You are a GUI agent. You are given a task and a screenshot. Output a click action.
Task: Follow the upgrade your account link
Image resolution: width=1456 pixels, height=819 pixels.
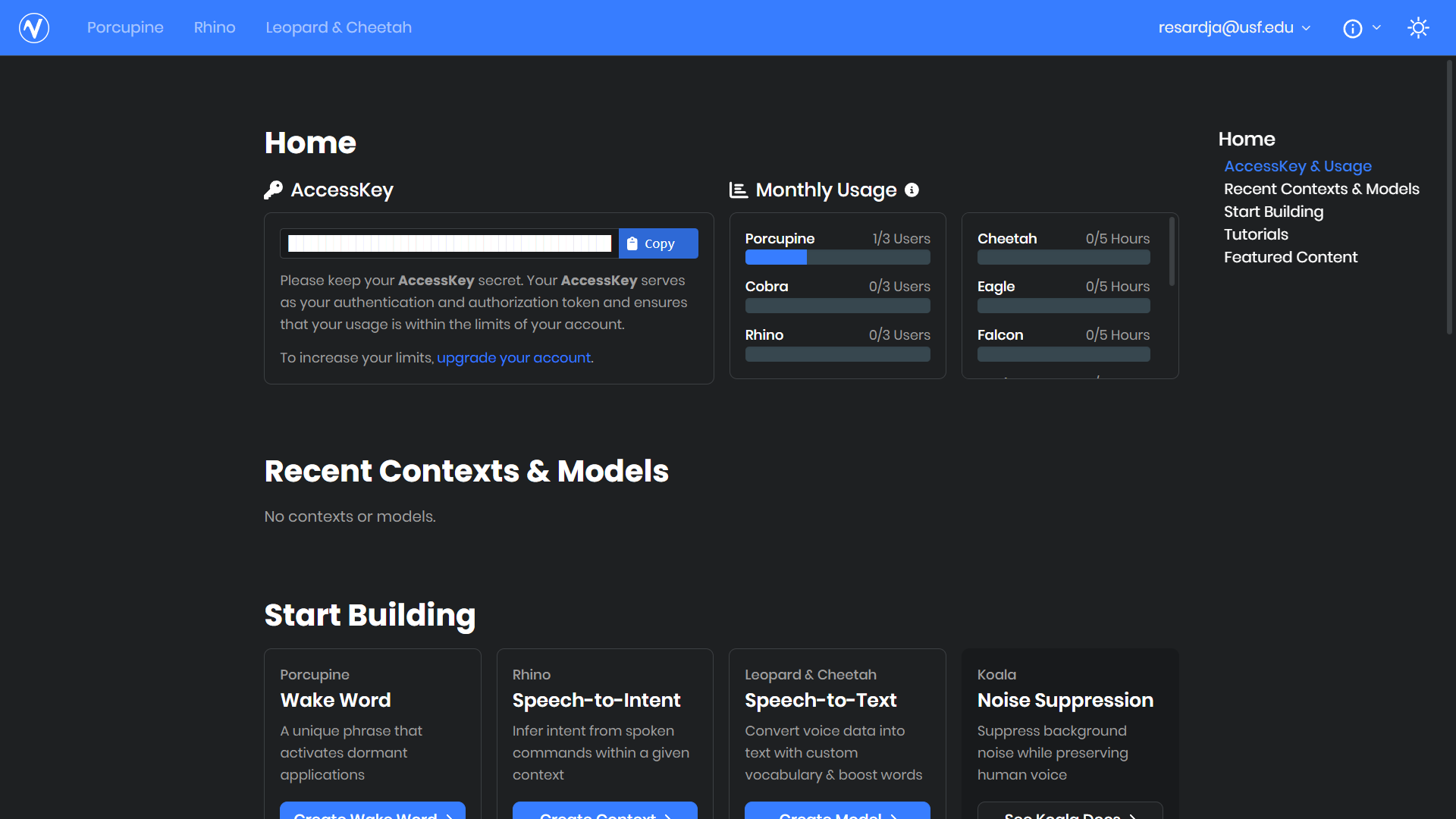pyautogui.click(x=513, y=358)
